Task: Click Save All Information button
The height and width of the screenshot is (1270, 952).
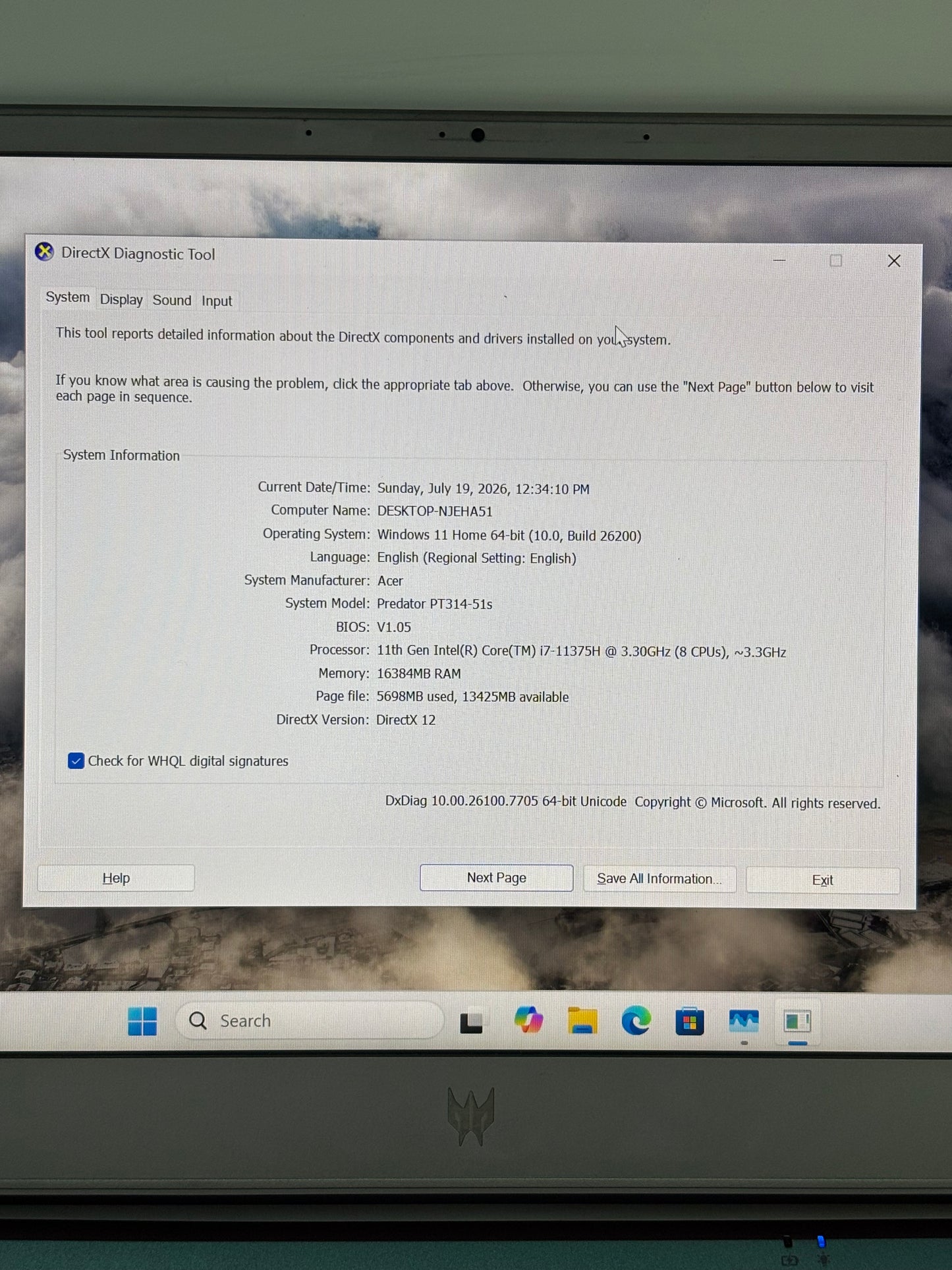Action: pyautogui.click(x=659, y=879)
